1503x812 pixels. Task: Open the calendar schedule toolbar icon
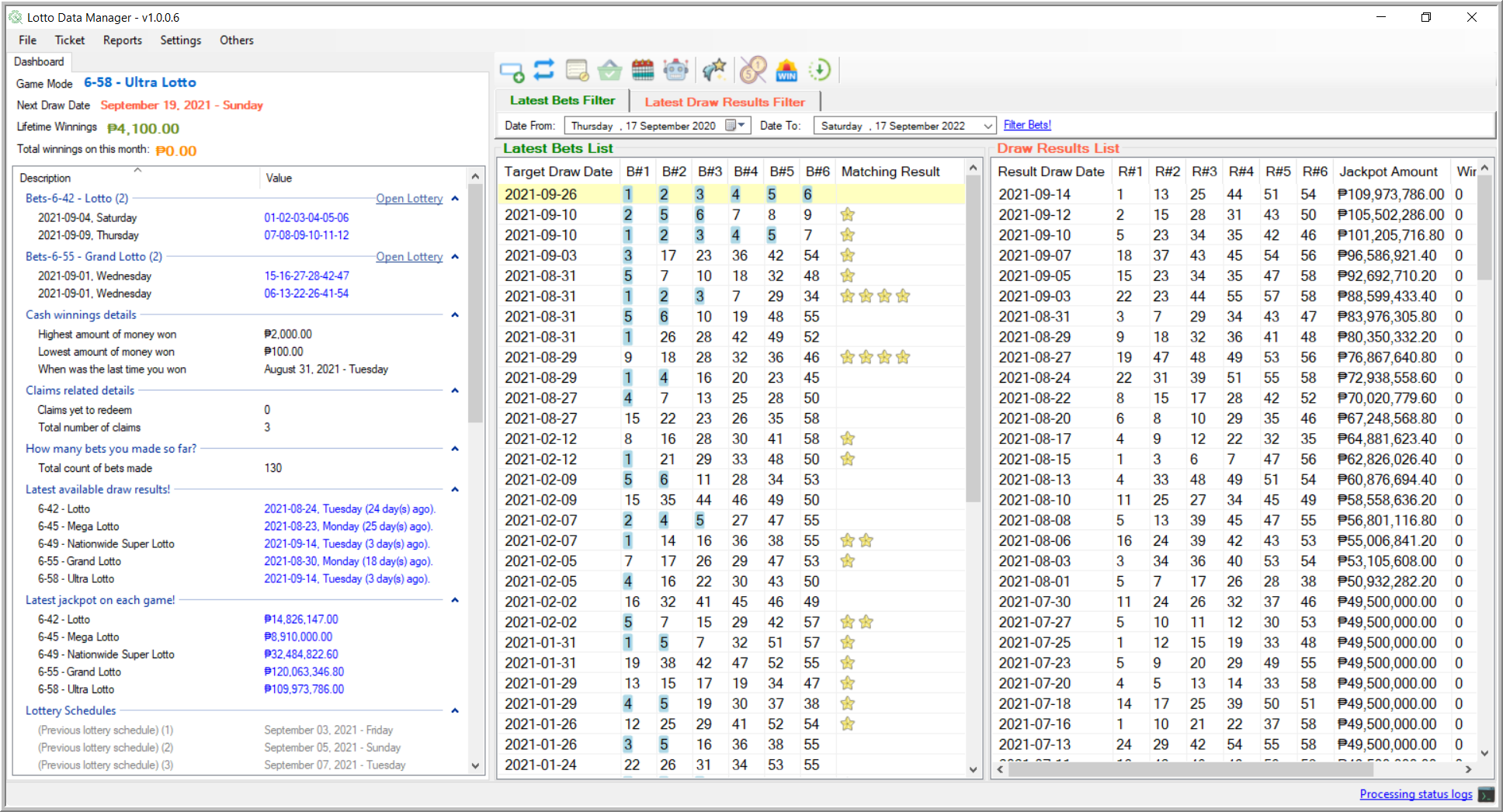tap(643, 71)
